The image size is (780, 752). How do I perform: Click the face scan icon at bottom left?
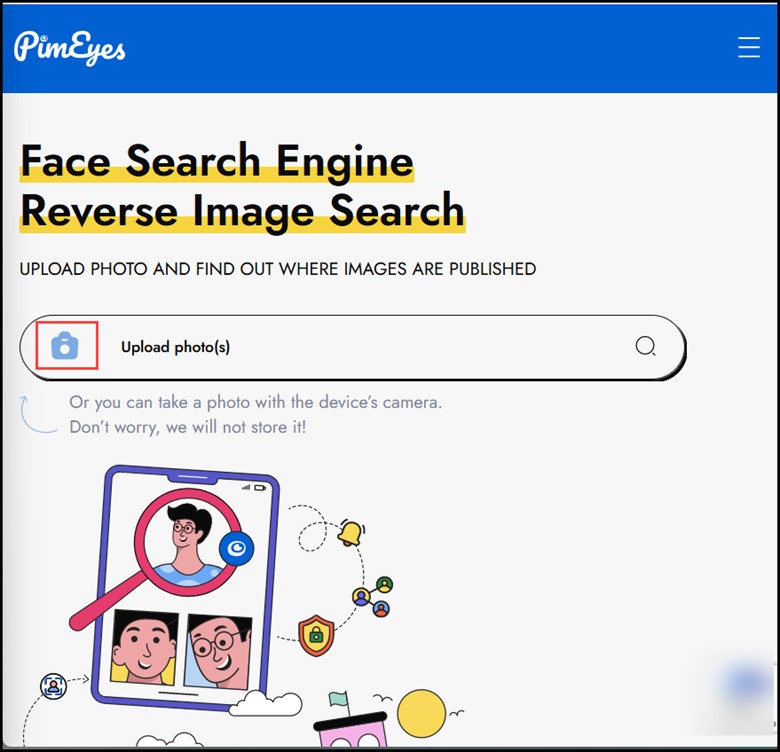[x=52, y=686]
